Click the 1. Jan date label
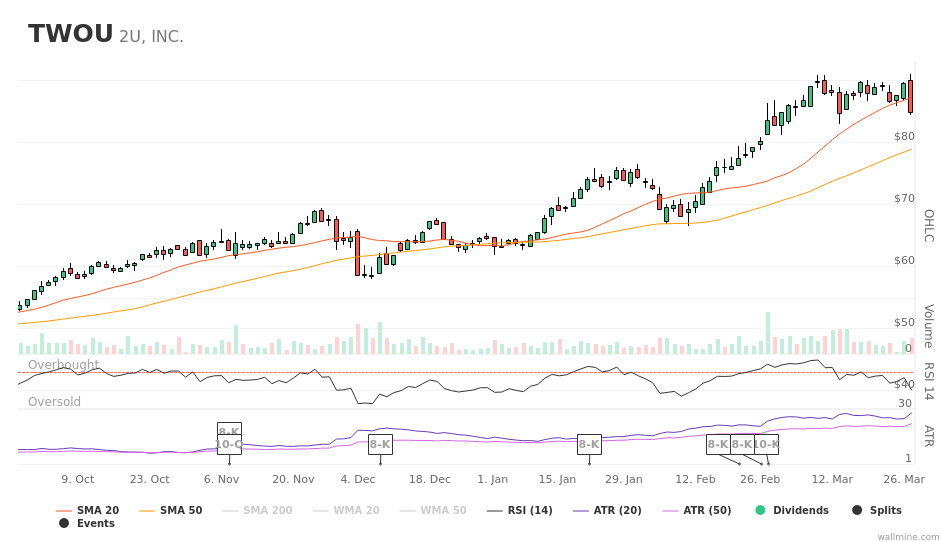Viewport: 942px width, 542px height. (x=493, y=480)
